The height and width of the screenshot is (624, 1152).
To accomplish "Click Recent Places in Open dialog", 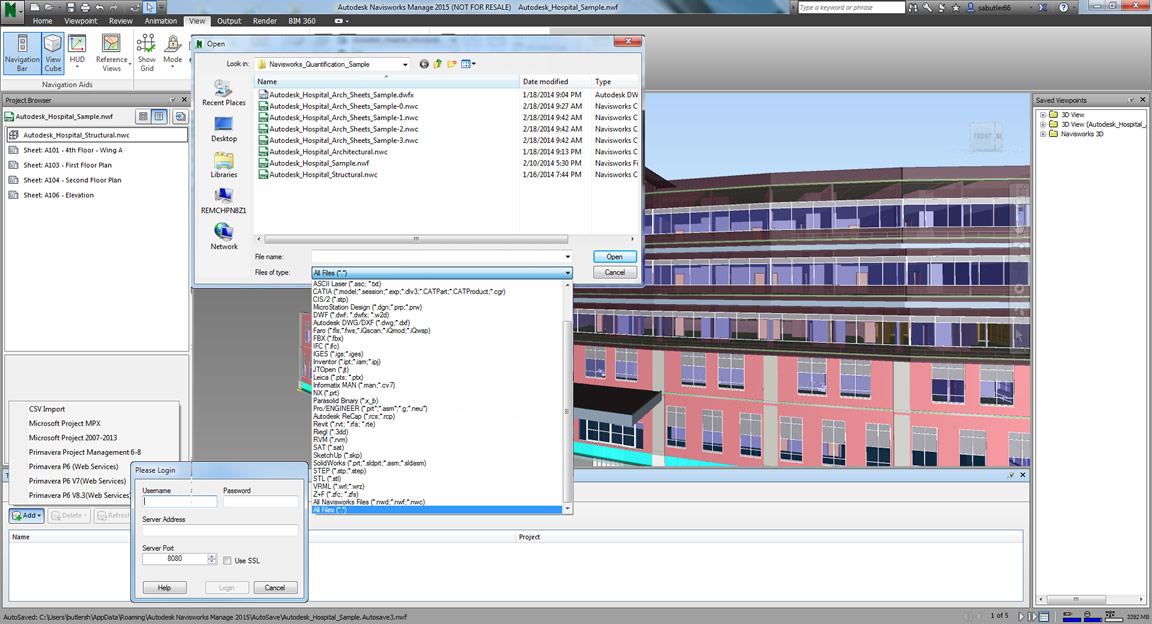I will [x=223, y=93].
